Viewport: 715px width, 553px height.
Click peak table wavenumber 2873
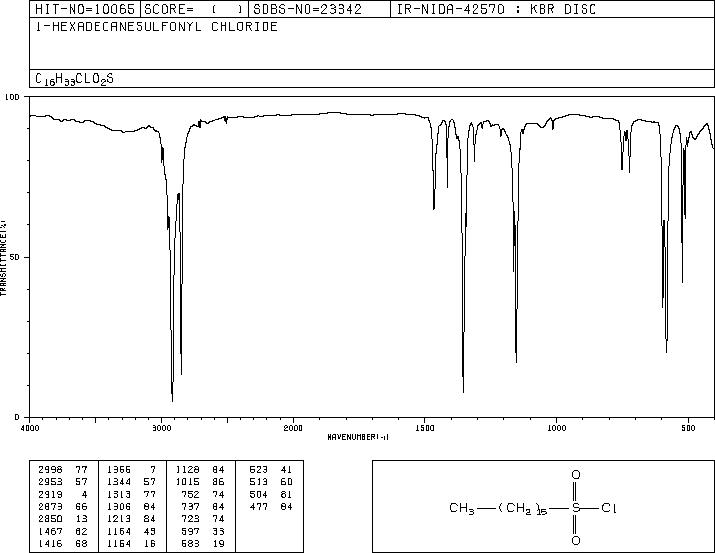point(50,506)
